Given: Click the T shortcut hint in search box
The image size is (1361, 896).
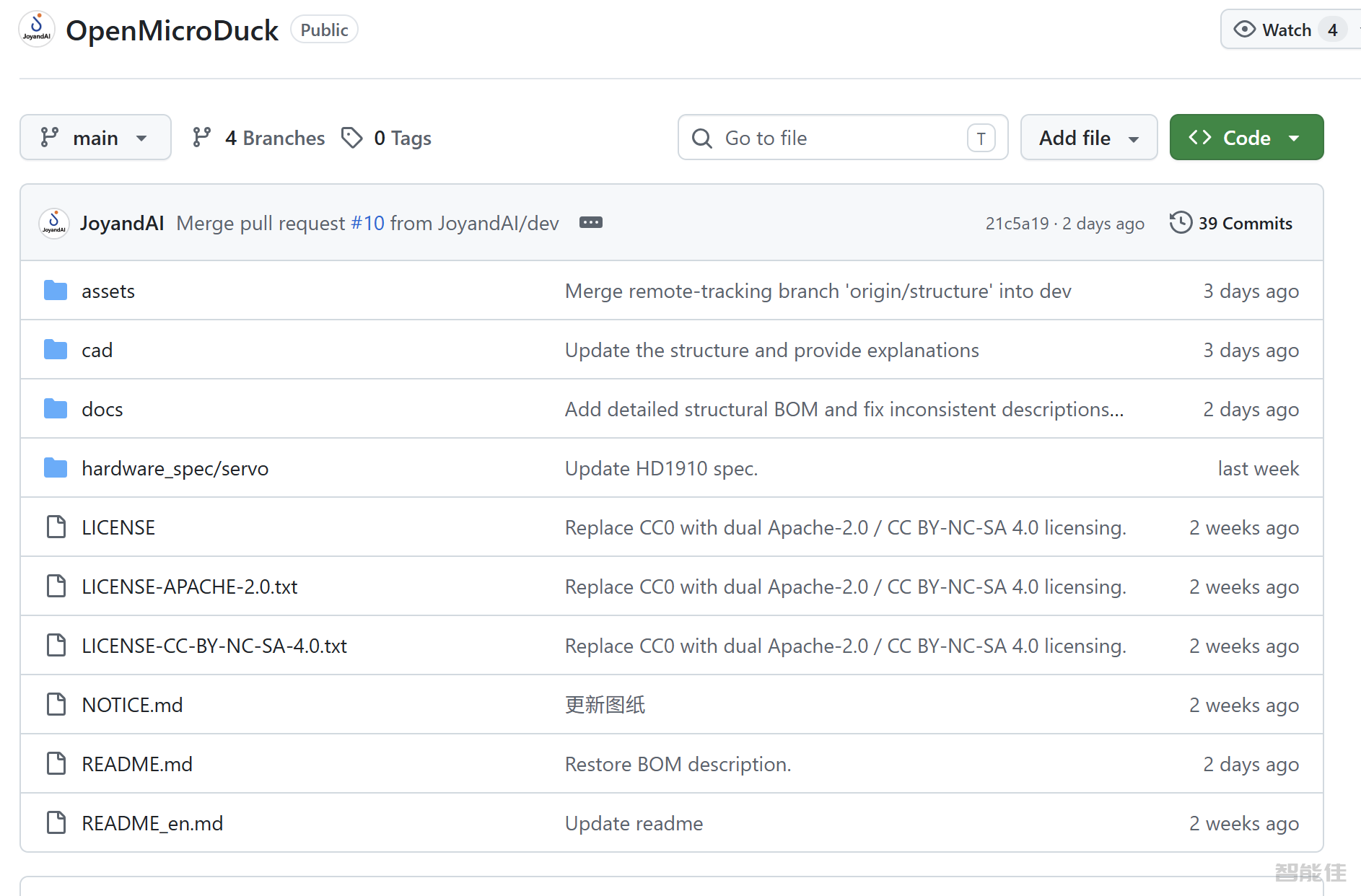Looking at the screenshot, I should (x=981, y=138).
